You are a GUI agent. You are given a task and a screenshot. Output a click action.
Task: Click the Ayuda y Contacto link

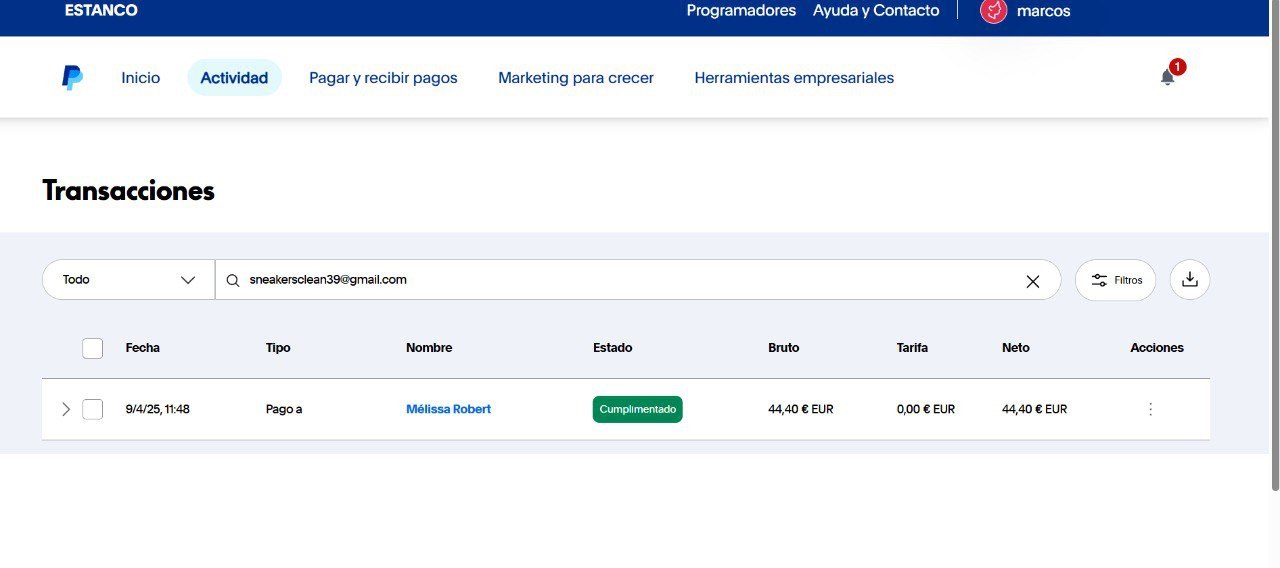[876, 11]
